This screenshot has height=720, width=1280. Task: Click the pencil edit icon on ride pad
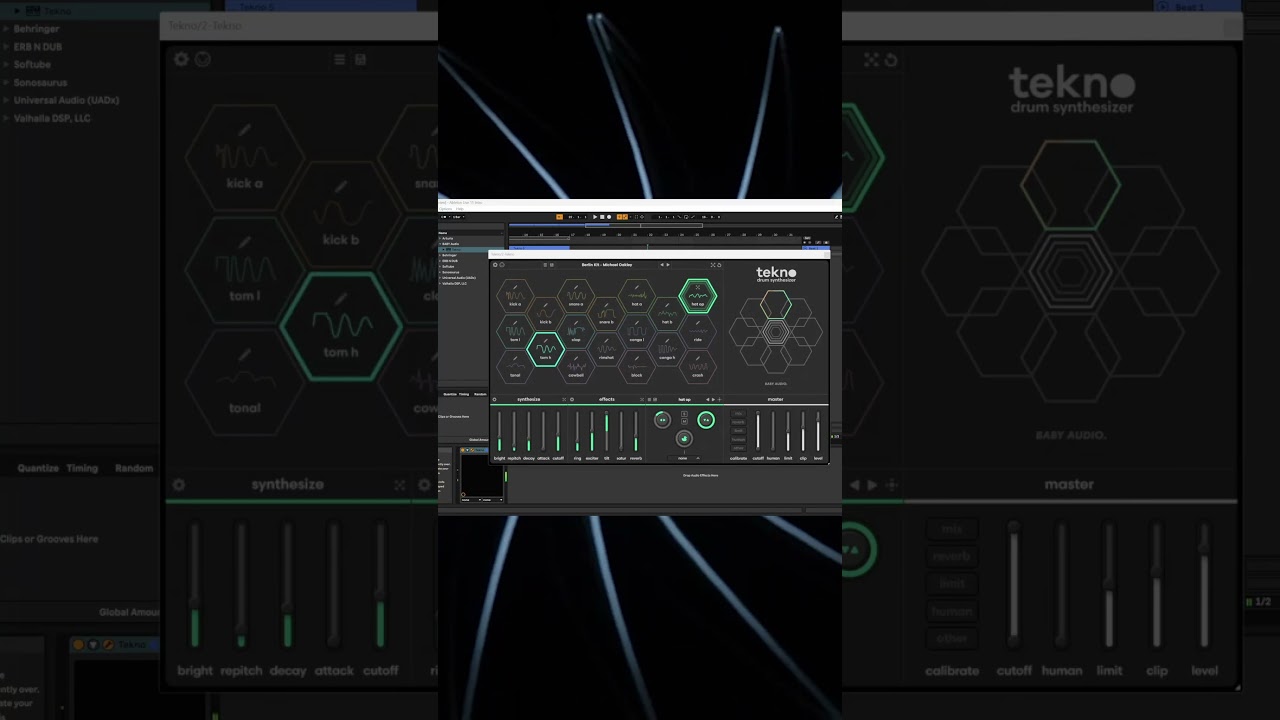point(698,321)
